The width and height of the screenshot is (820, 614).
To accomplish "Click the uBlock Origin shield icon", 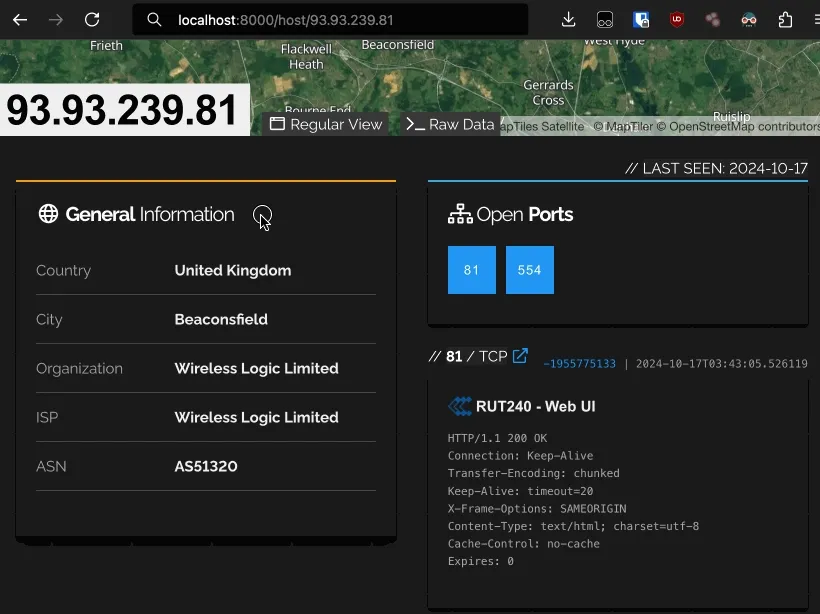I will coord(677,19).
